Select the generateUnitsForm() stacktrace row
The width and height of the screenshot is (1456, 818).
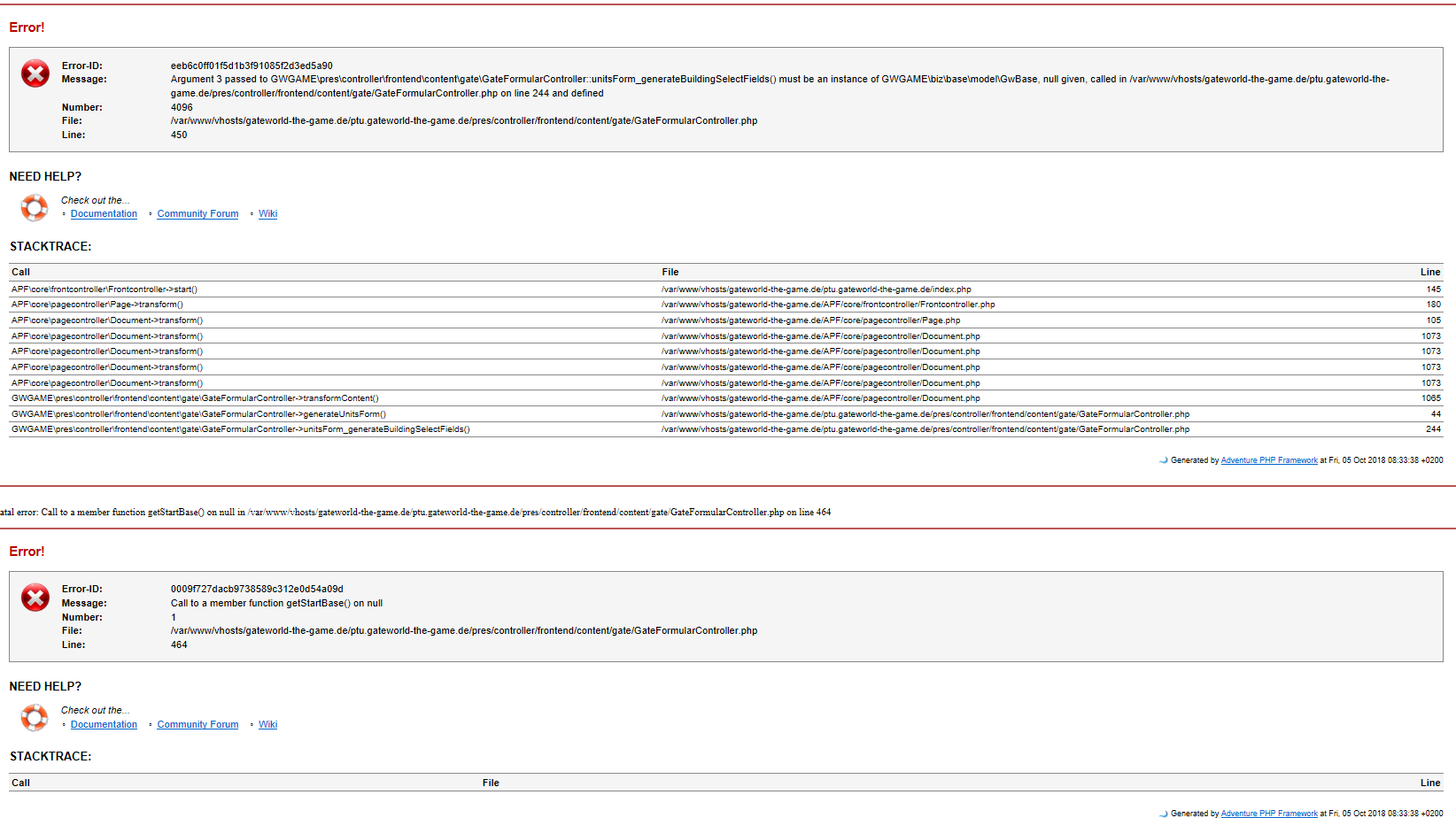pos(198,414)
